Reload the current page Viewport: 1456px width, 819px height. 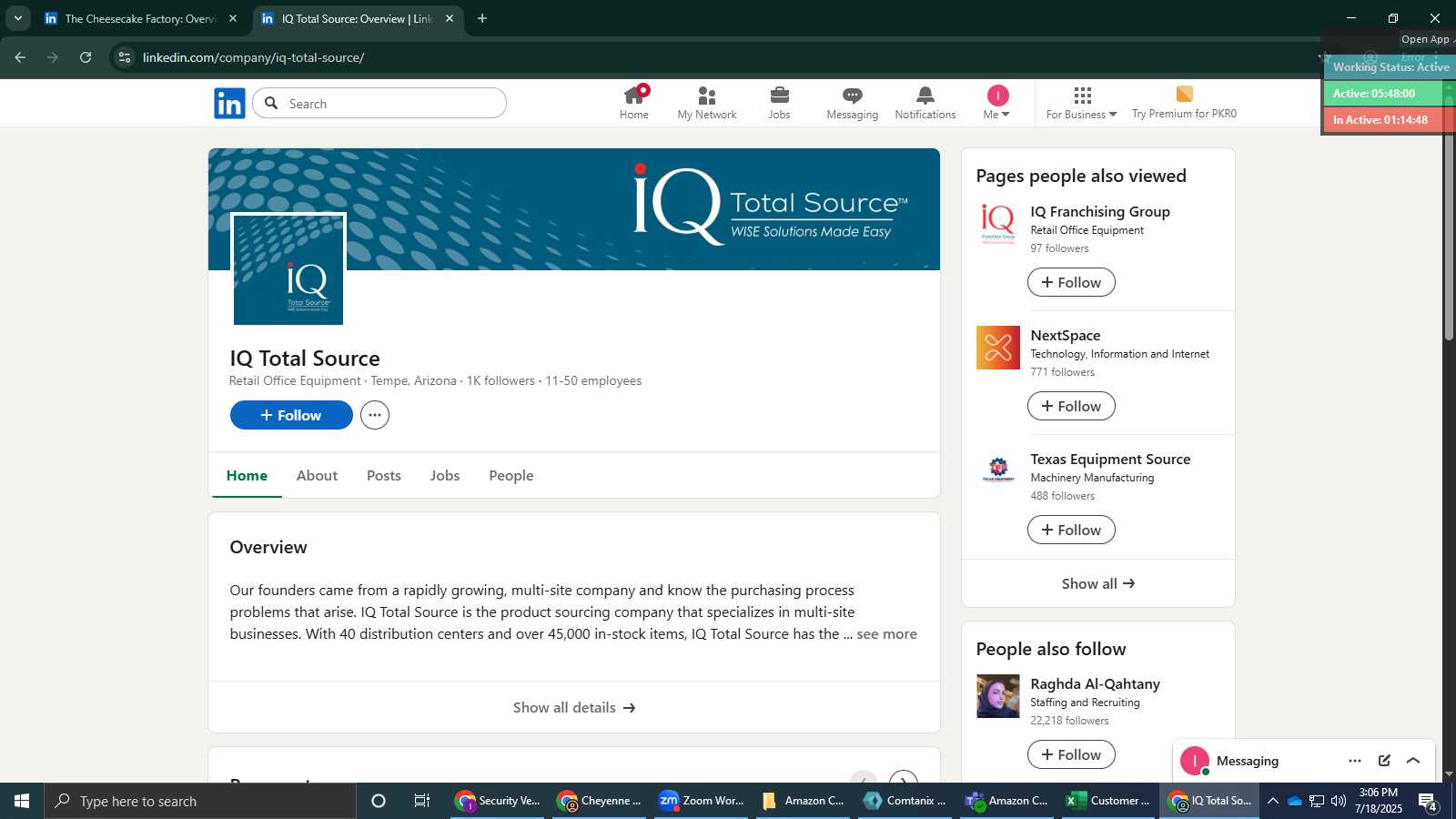click(86, 57)
